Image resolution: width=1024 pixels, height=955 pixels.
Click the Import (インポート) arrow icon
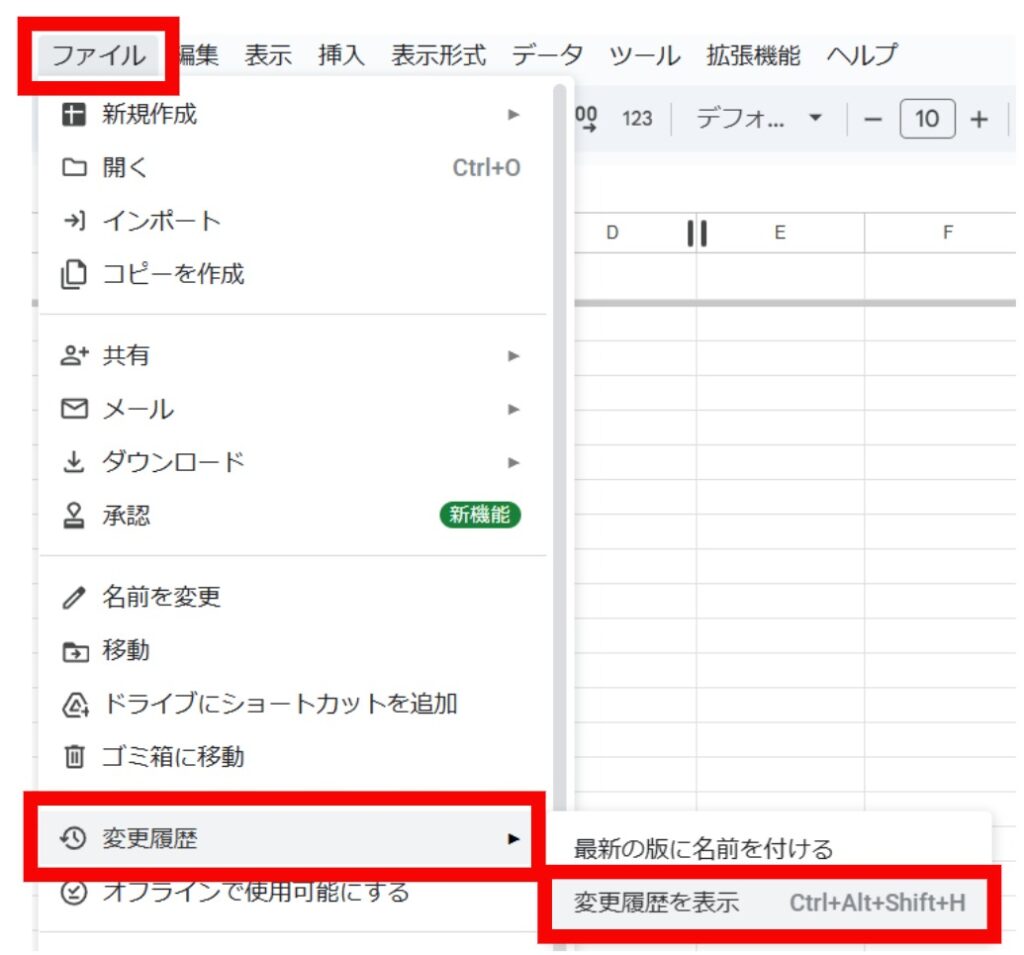point(74,221)
